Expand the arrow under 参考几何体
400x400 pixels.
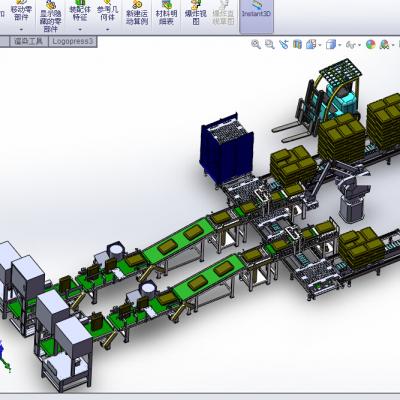(107, 29)
